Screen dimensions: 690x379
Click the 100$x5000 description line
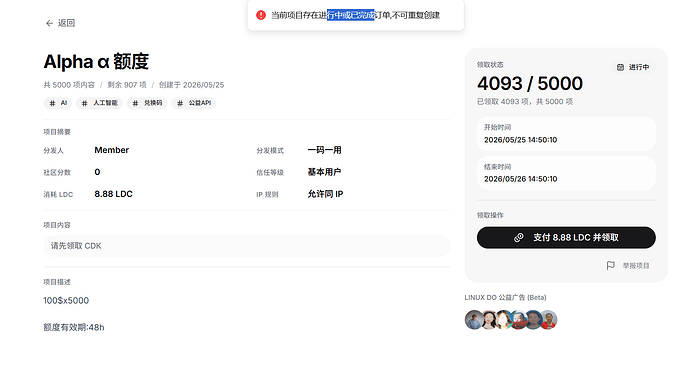click(x=66, y=301)
